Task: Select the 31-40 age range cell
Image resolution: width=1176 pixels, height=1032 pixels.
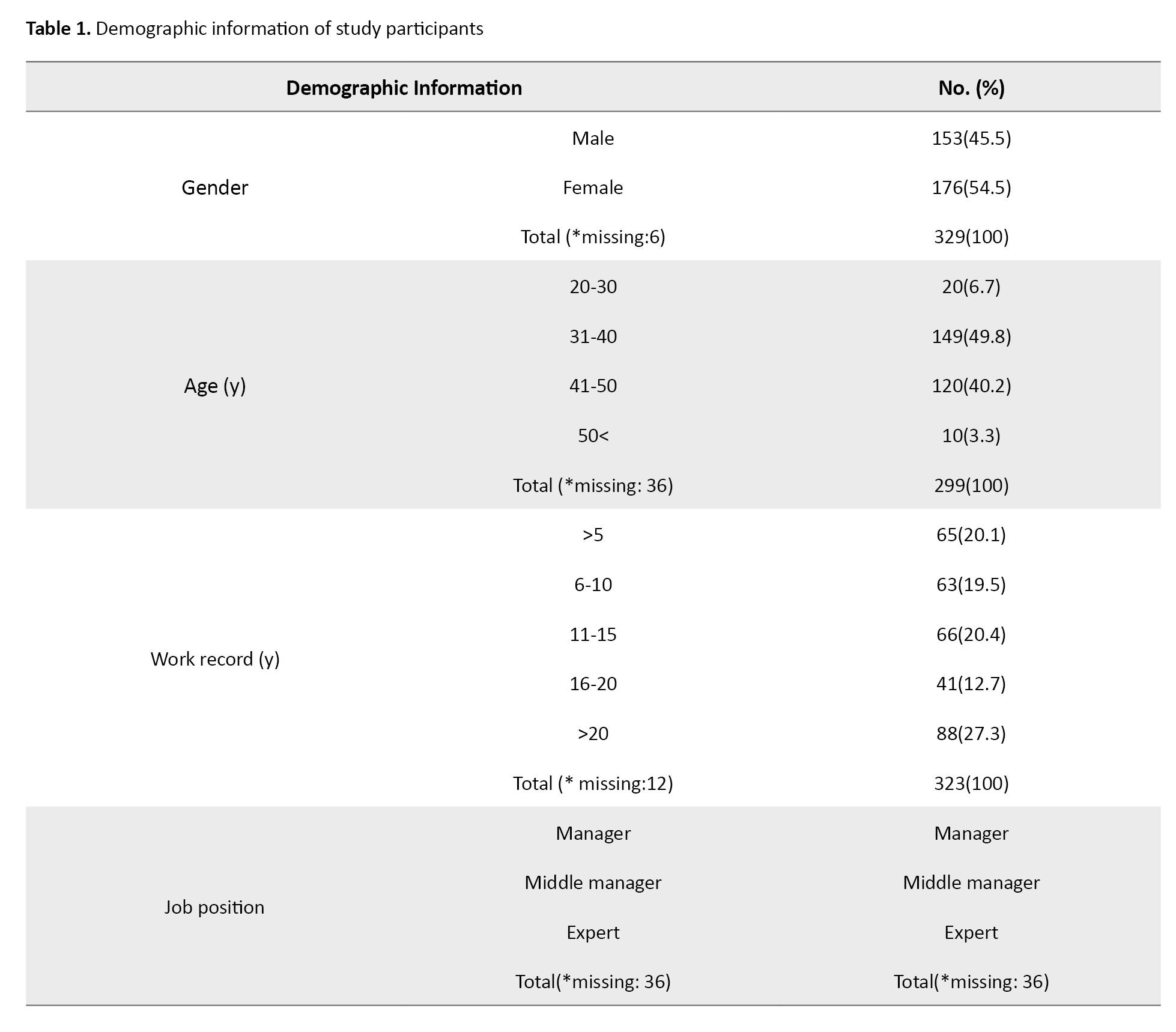Action: pyautogui.click(x=593, y=336)
